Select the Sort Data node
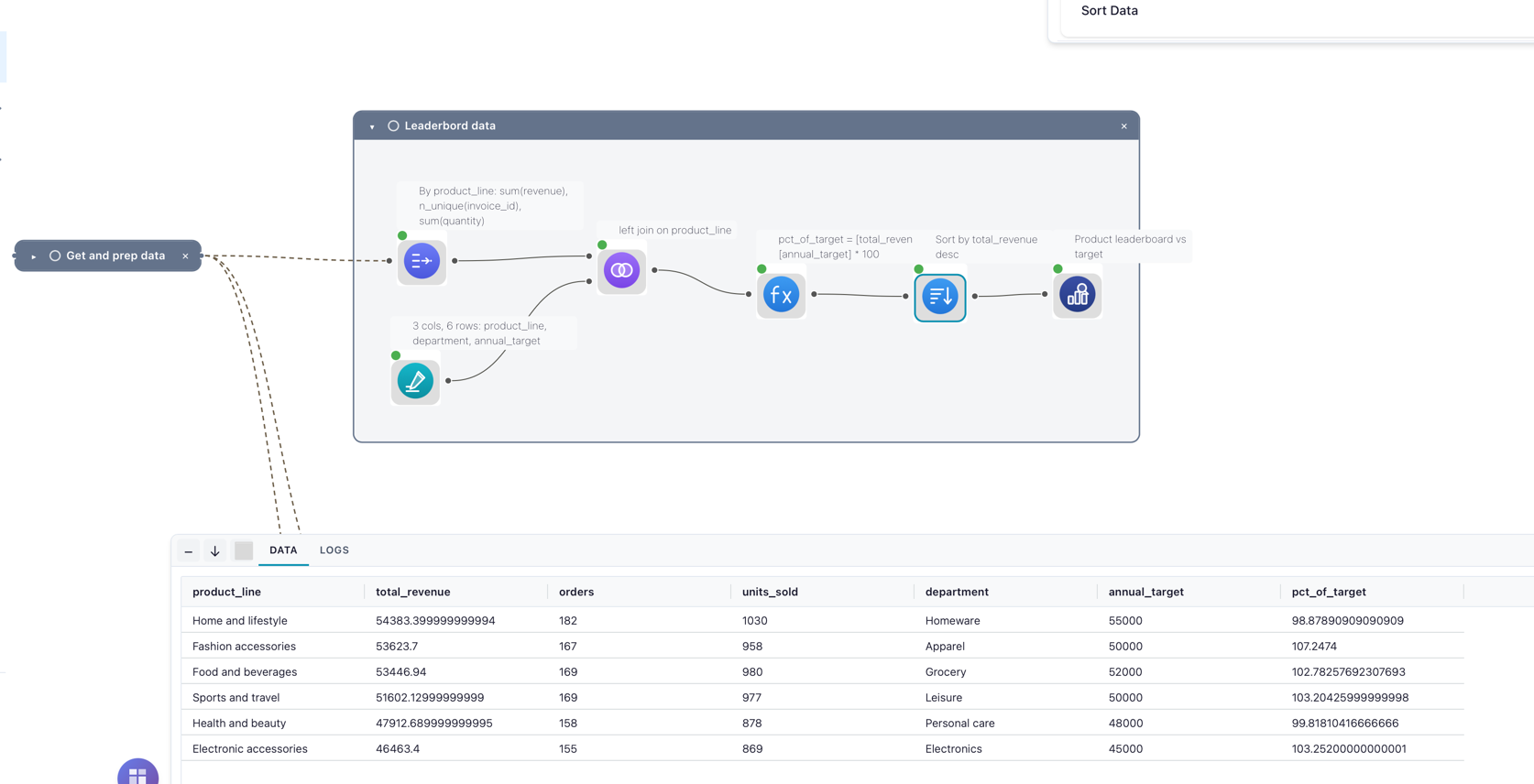This screenshot has width=1534, height=784. point(940,297)
